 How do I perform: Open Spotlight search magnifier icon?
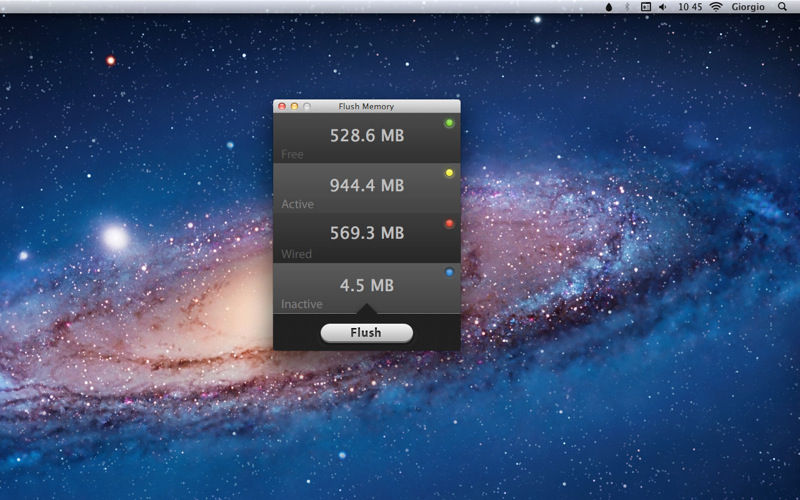point(782,7)
